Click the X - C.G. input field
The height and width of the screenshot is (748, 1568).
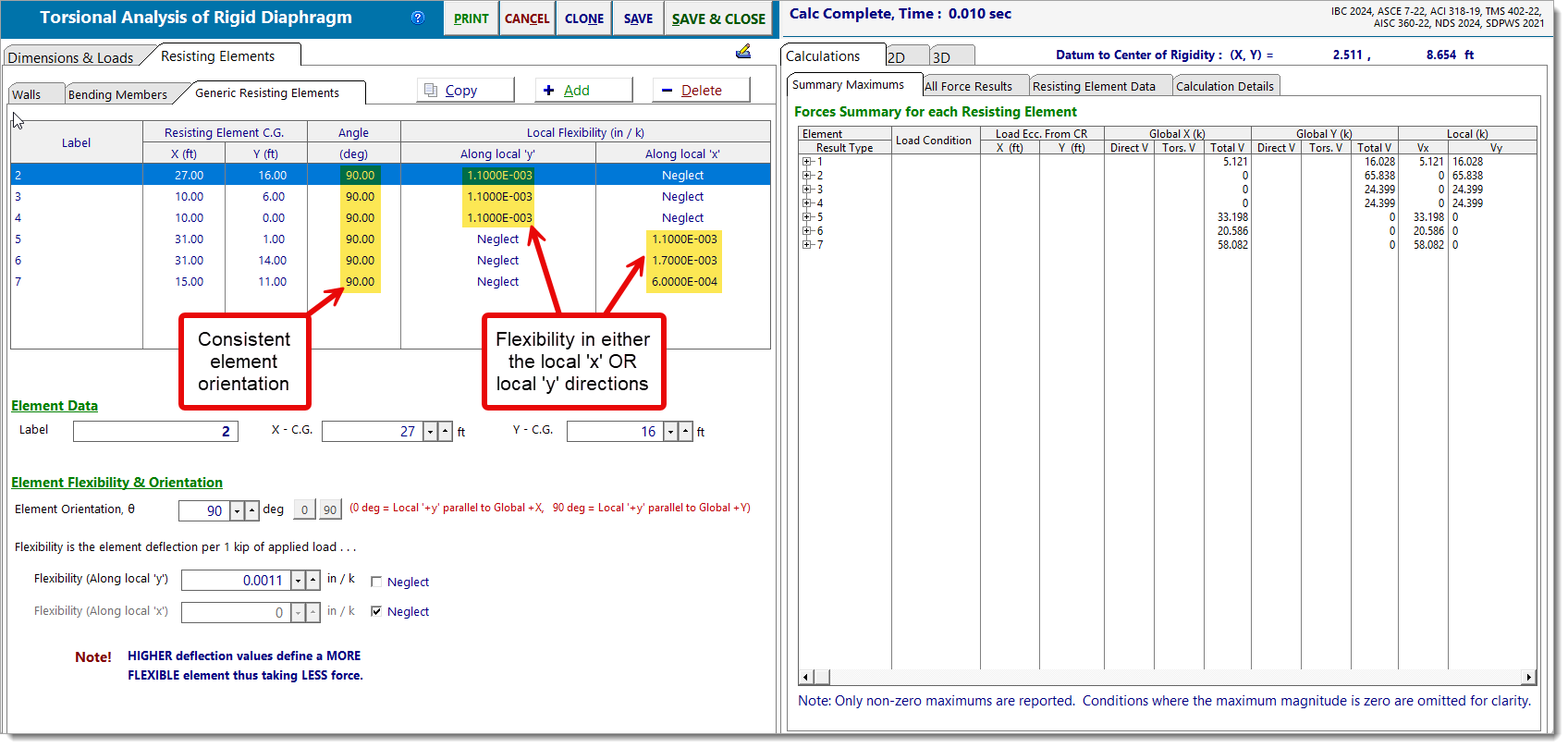click(x=373, y=432)
